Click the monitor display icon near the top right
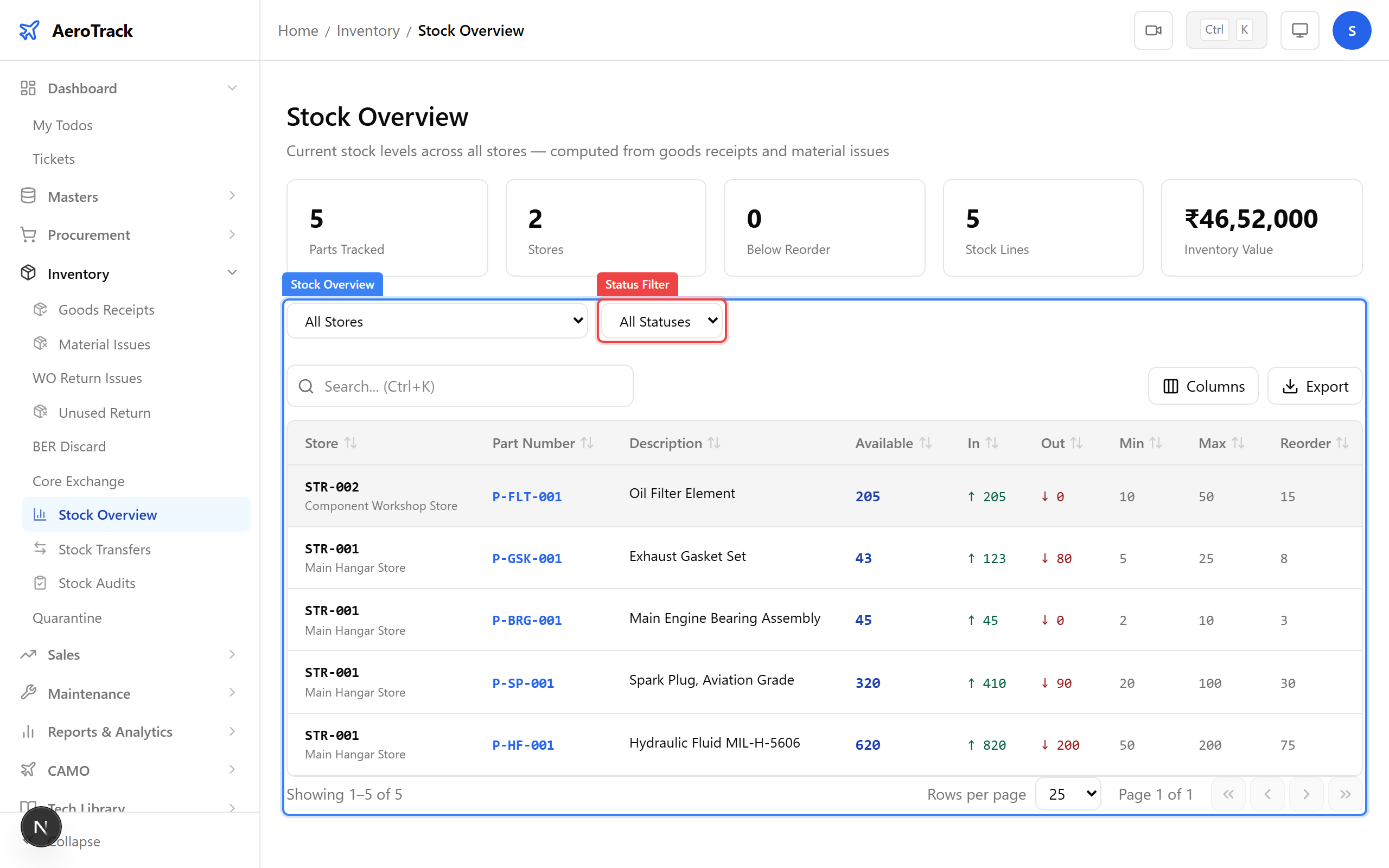This screenshot has width=1389, height=868. coord(1299,30)
